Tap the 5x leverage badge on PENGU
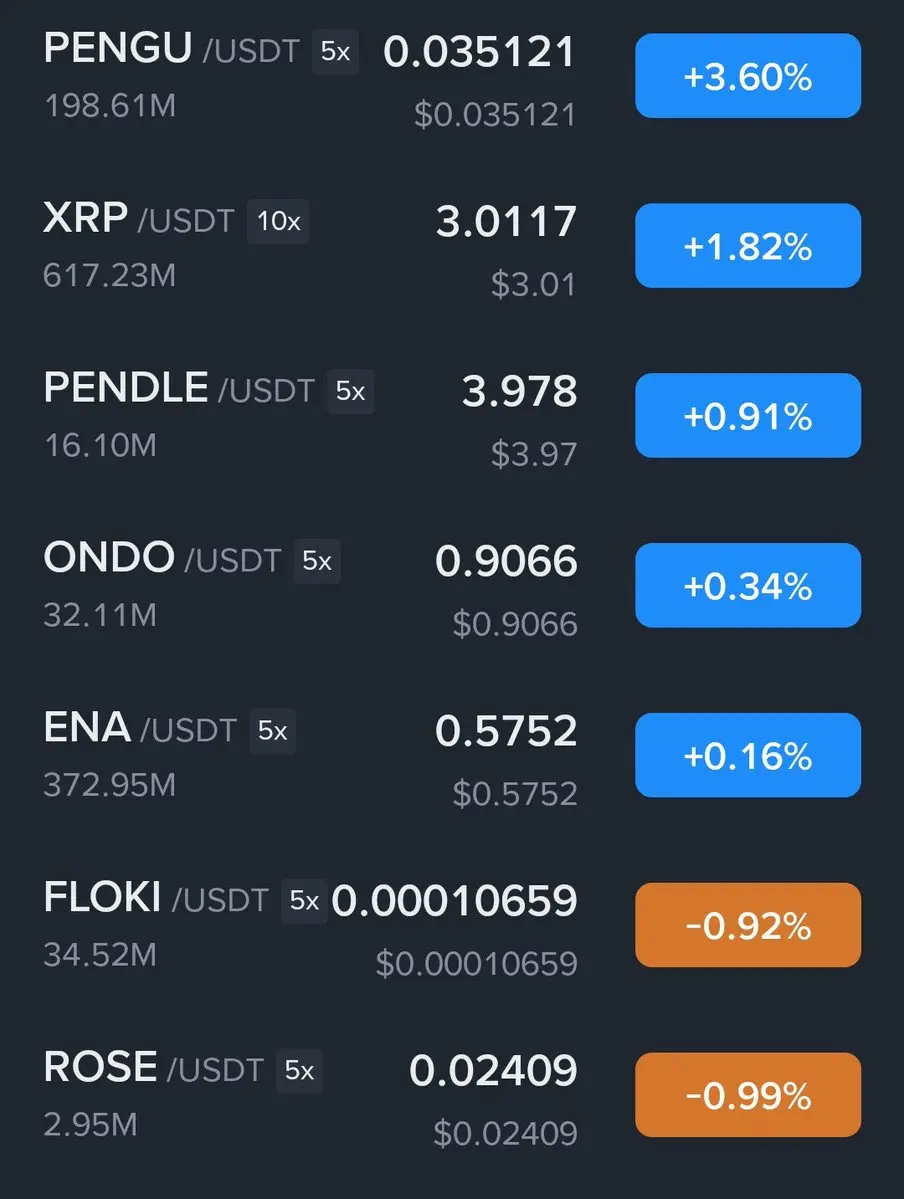 point(335,52)
